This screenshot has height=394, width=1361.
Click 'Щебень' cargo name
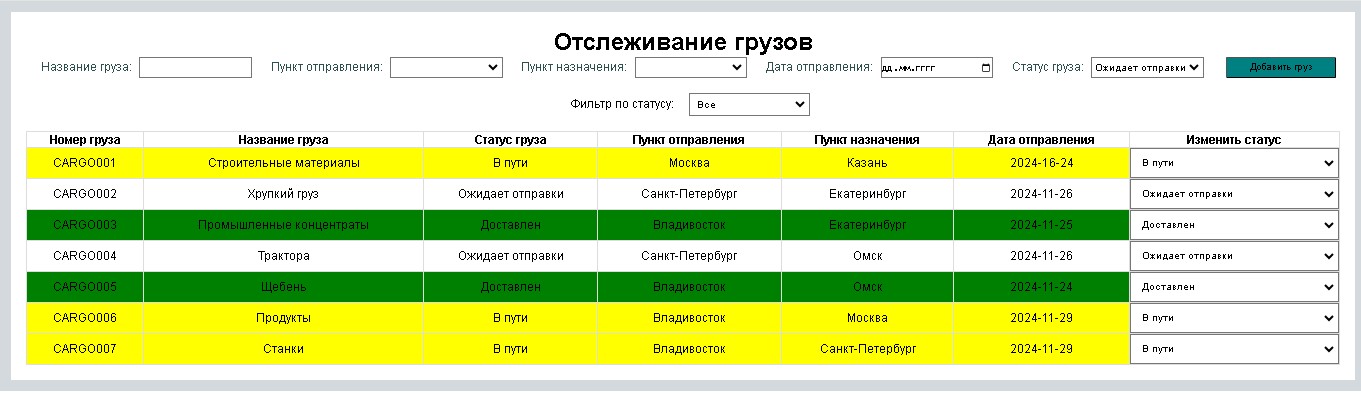point(283,287)
